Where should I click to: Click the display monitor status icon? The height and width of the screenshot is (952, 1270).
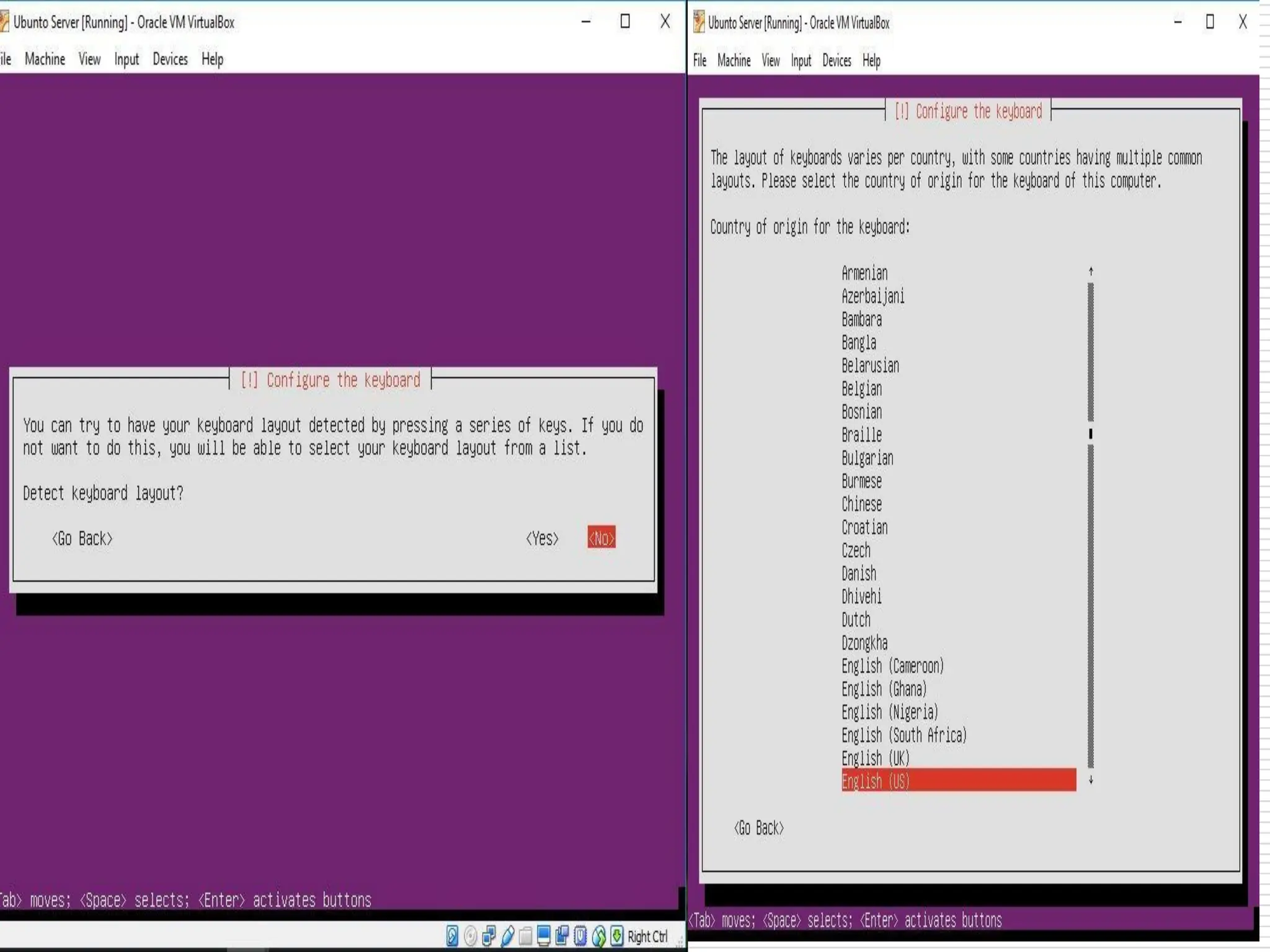coord(544,936)
